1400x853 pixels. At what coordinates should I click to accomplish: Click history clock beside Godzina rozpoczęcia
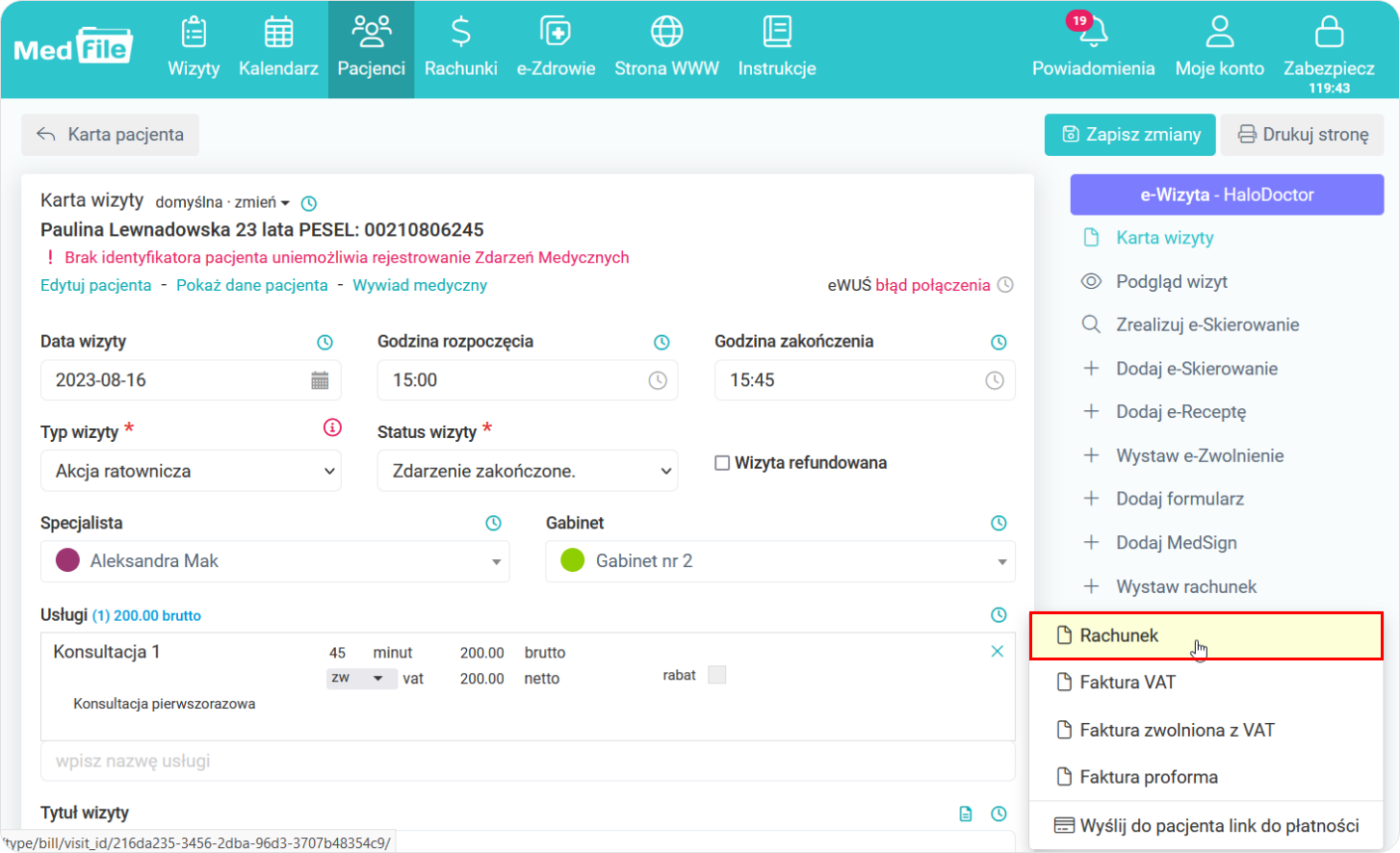click(x=661, y=342)
